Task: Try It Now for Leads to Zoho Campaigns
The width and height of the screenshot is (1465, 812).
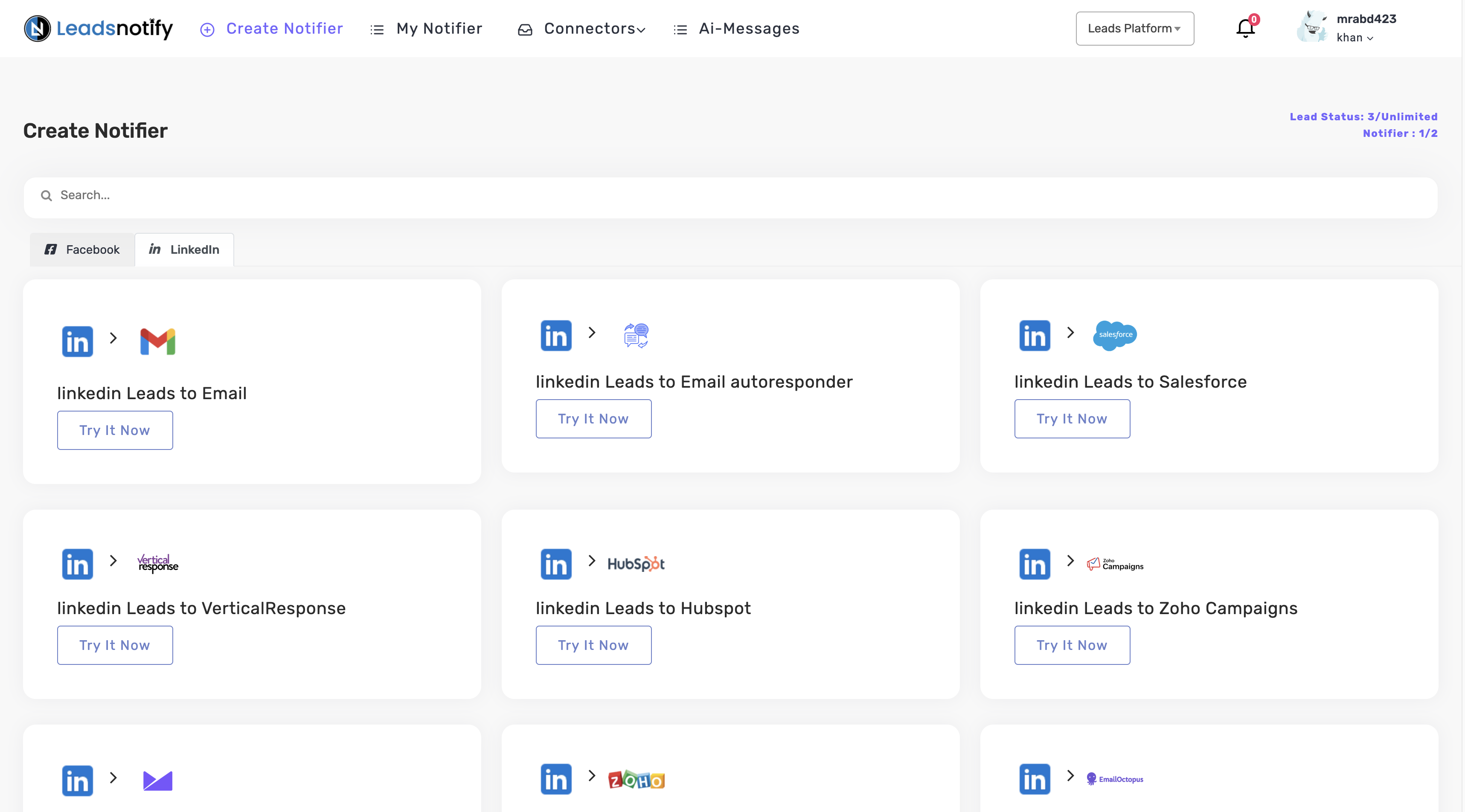Action: (1072, 645)
